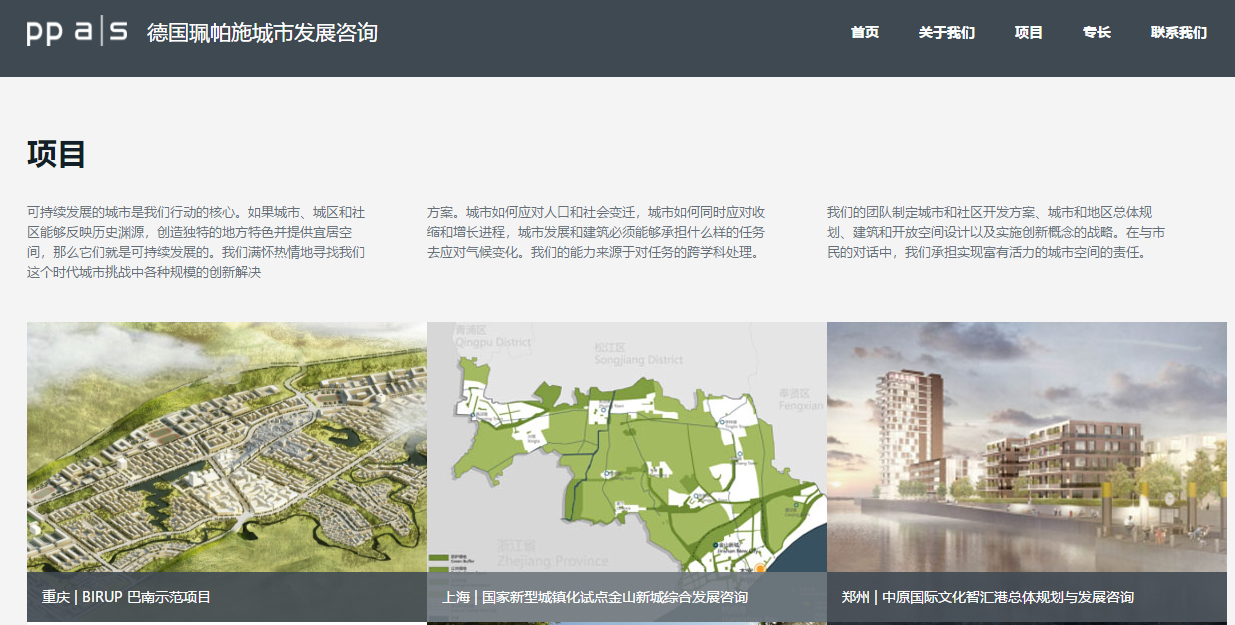Click the paragraph starting with 可持续发展的城市
This screenshot has height=625, width=1235.
click(x=196, y=242)
